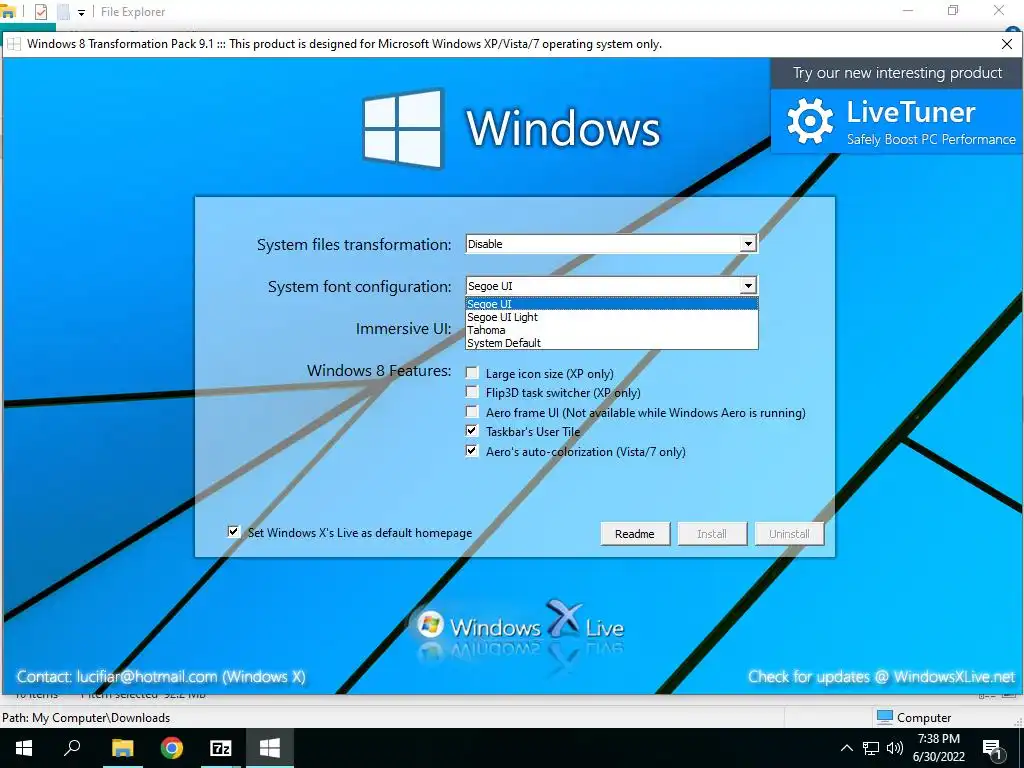Click the File Explorer folder icon in the title bar
The height and width of the screenshot is (768, 1024).
click(x=8, y=11)
